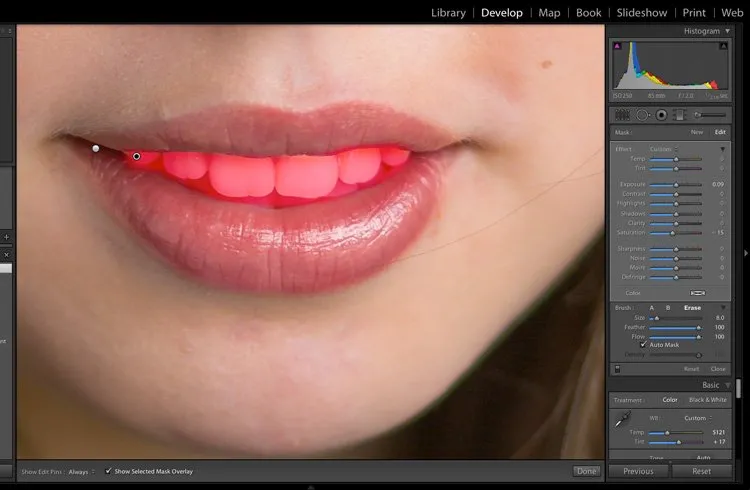This screenshot has width=750, height=490.
Task: Select the Graduated Filter tool icon
Action: [678, 115]
